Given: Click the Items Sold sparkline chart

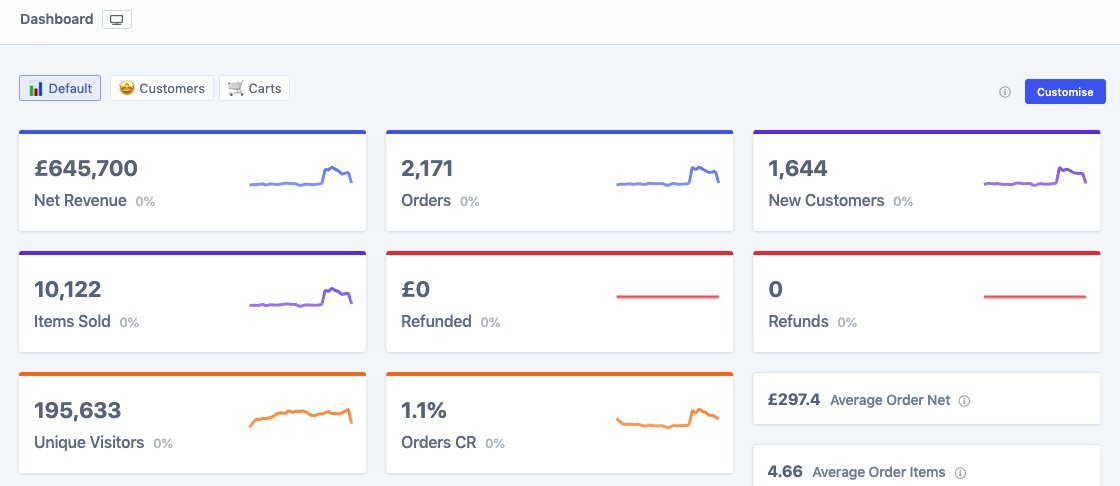Looking at the screenshot, I should click(x=300, y=299).
